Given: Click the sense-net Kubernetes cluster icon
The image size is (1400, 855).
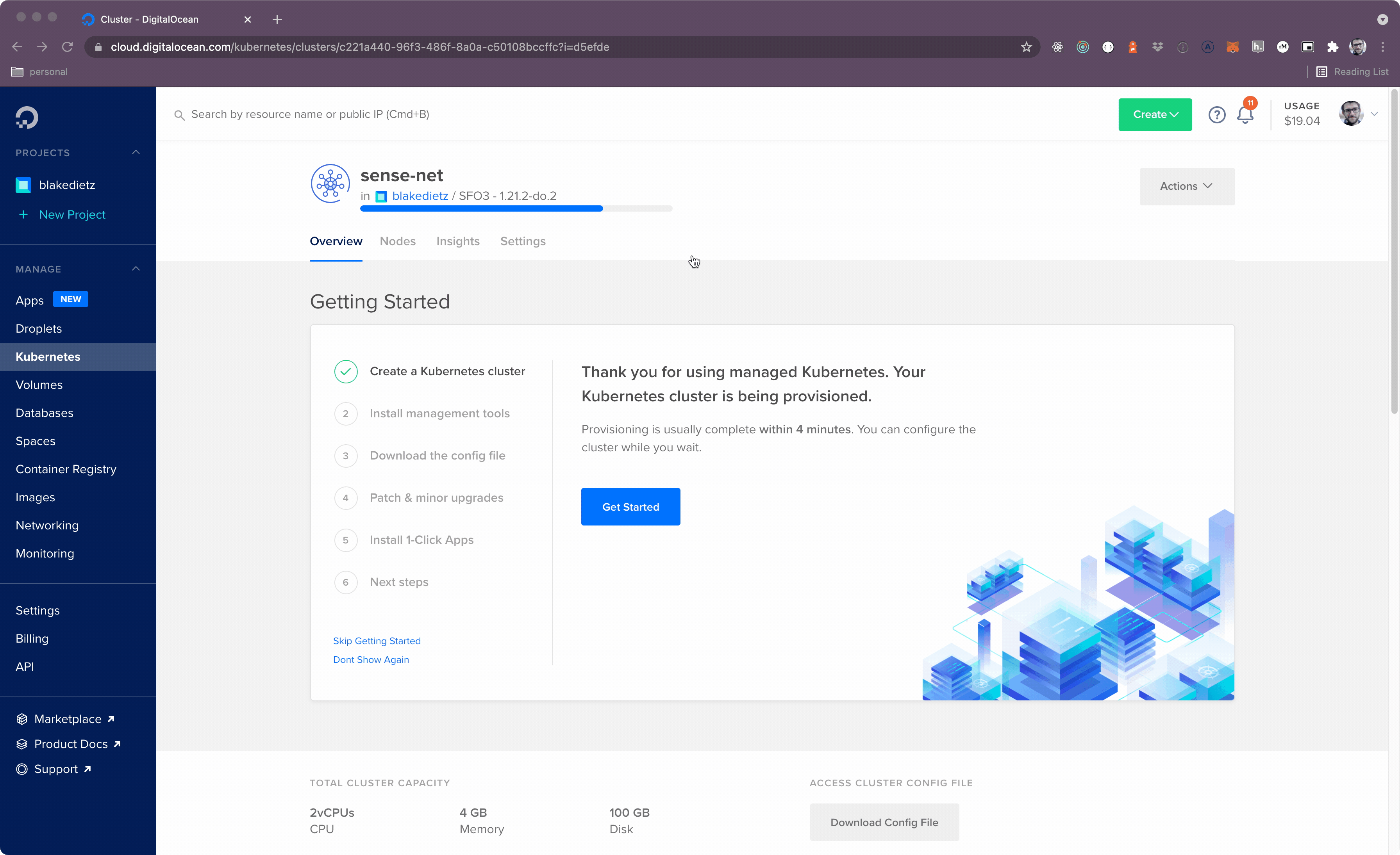Looking at the screenshot, I should pos(330,184).
